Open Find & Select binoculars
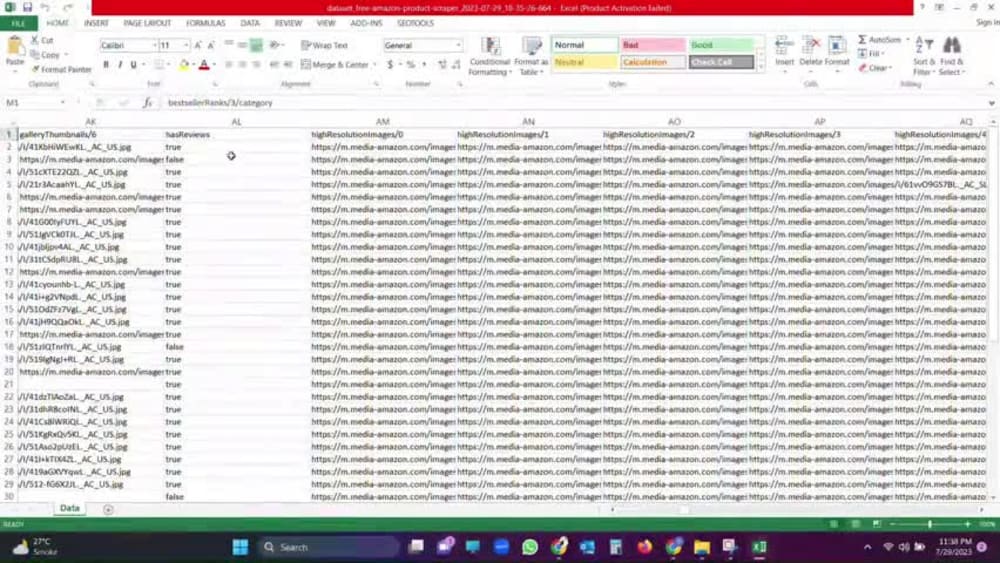 952,56
